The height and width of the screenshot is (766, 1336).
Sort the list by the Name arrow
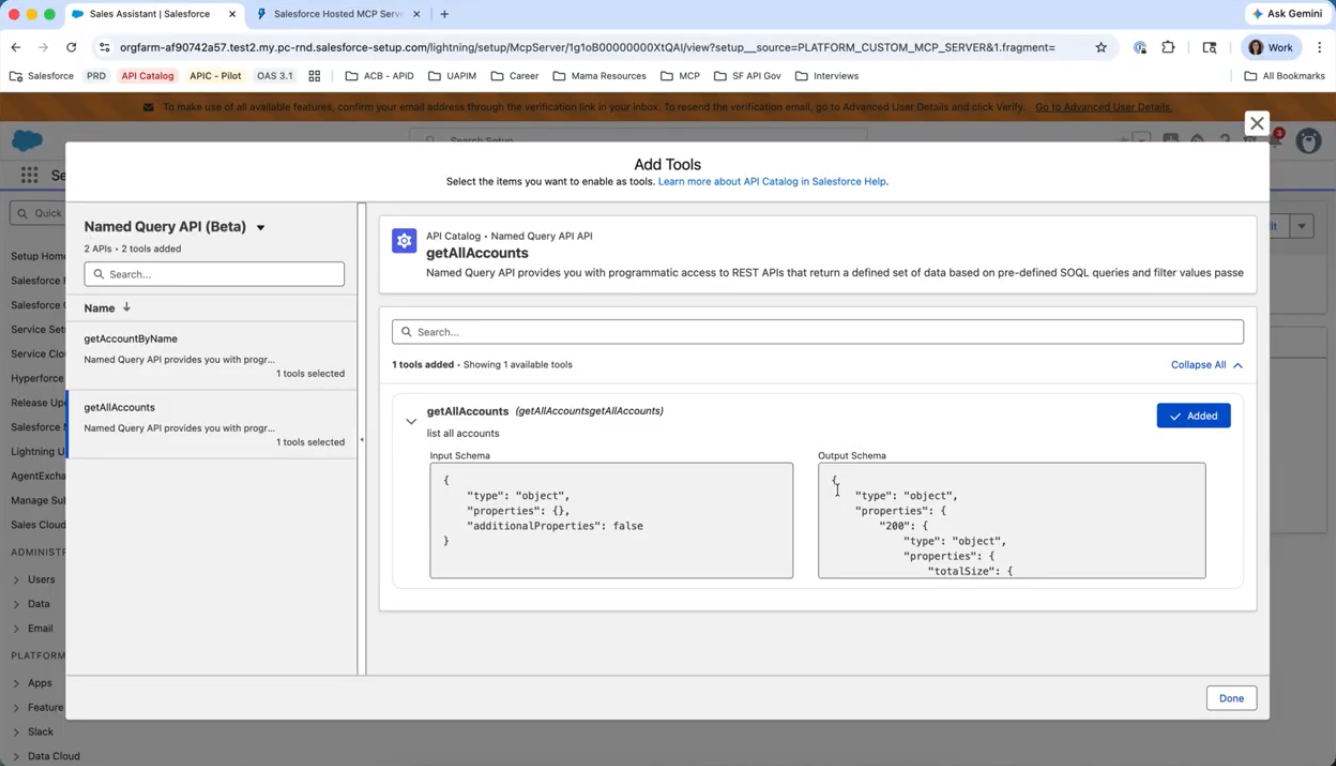tap(127, 308)
